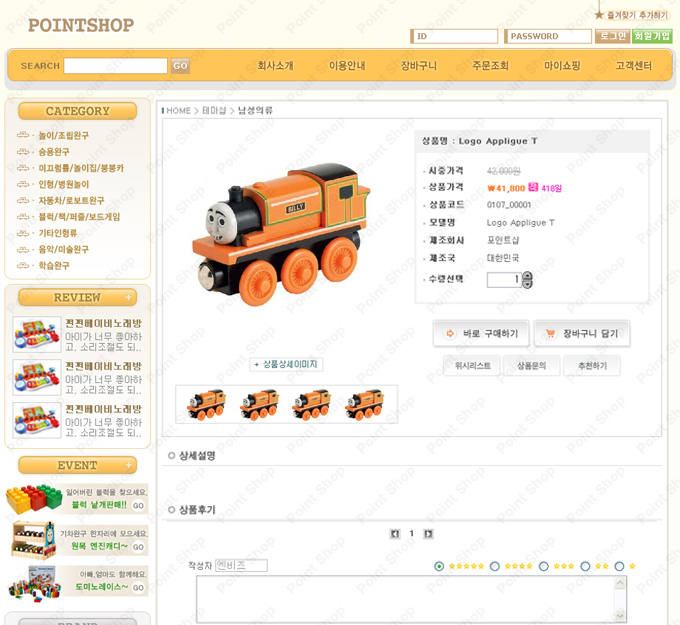Select category 자동차/로보트완구
The height and width of the screenshot is (625, 680).
tap(71, 200)
